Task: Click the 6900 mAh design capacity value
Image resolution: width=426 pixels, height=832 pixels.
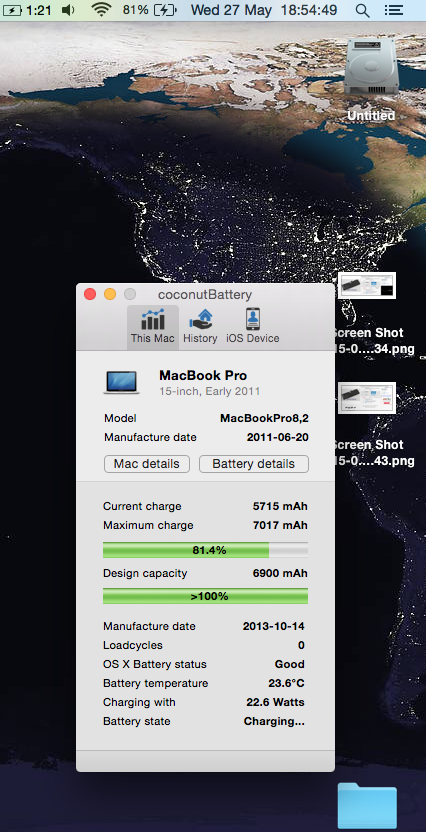Action: [x=280, y=574]
